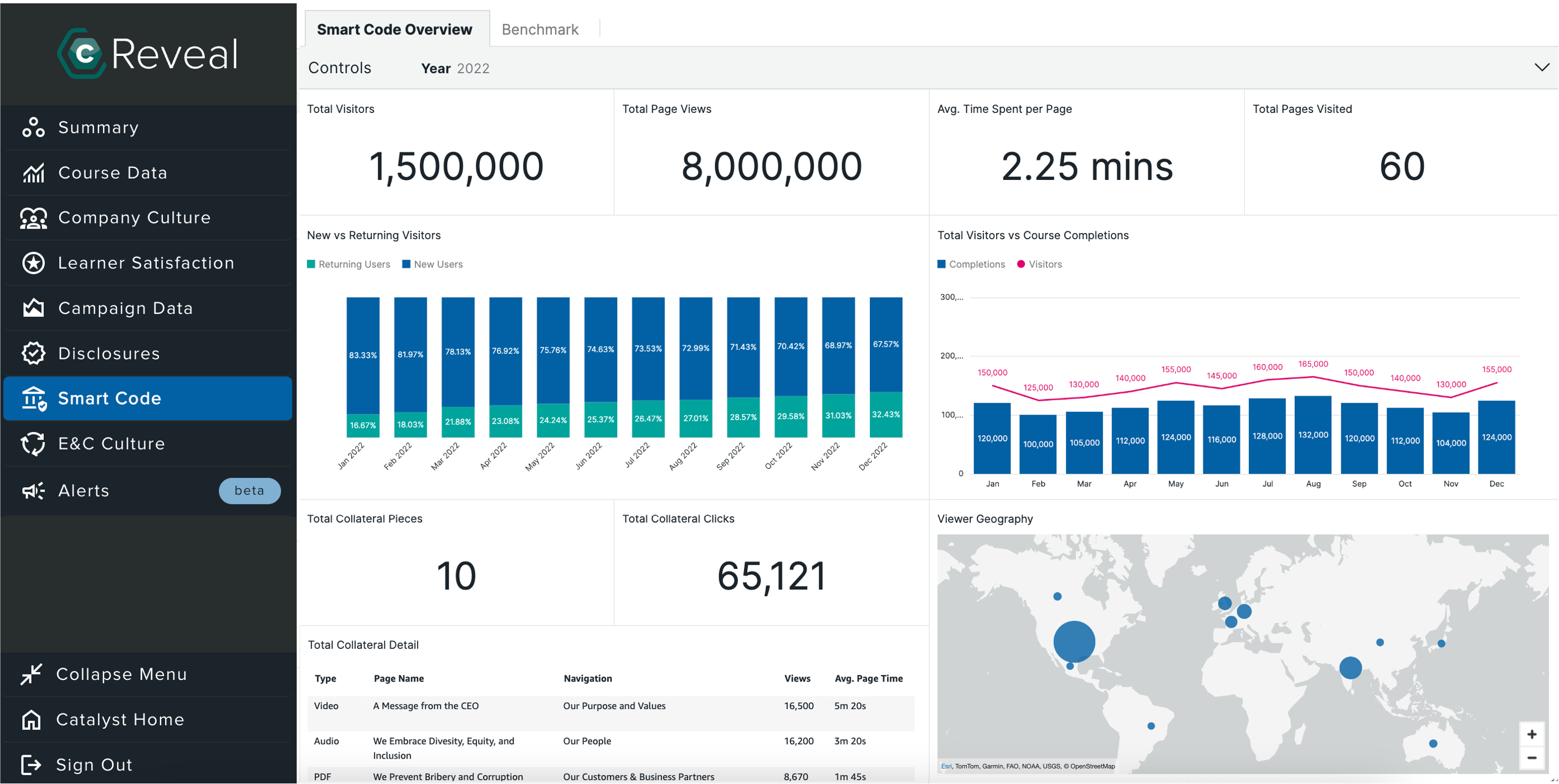
Task: Zoom in on the Viewer Geography map
Action: tap(1532, 734)
